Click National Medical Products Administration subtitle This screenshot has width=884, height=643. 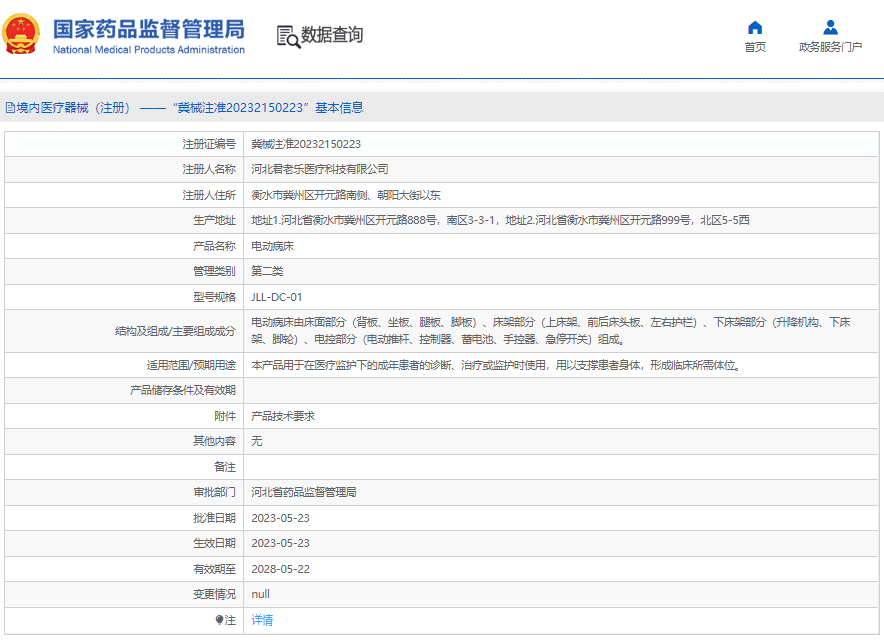[x=149, y=50]
